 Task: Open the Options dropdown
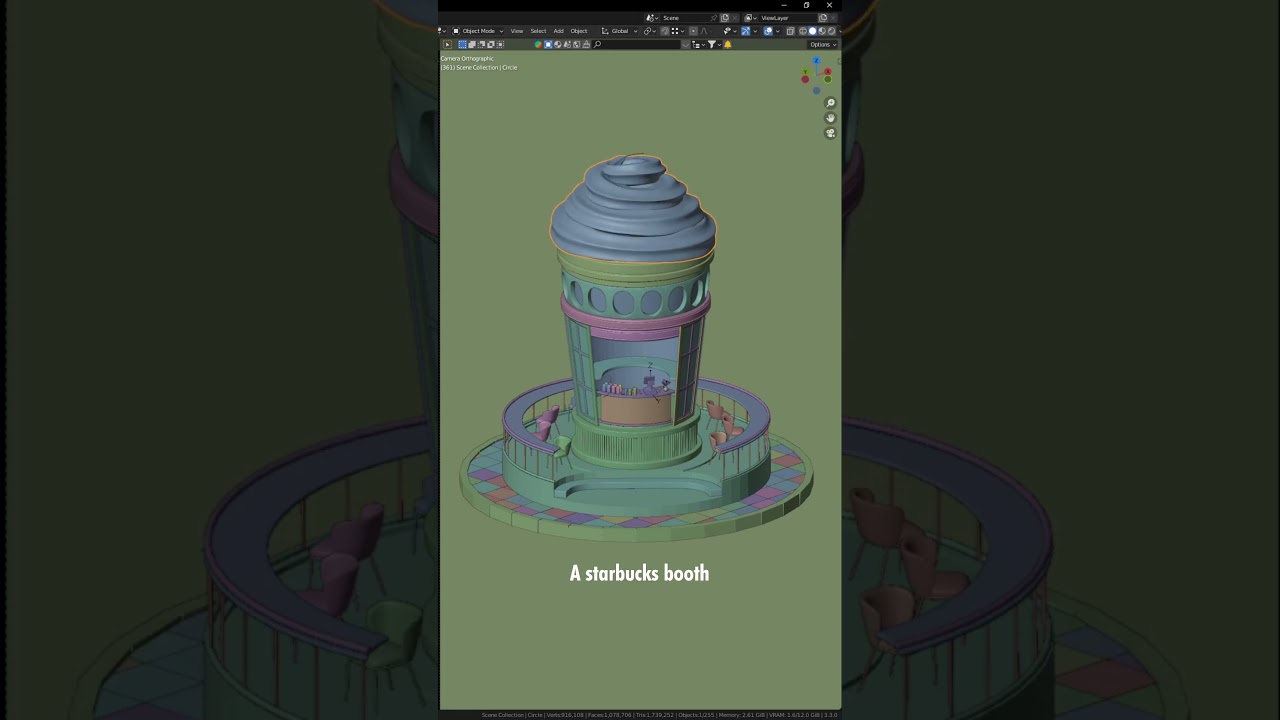point(822,44)
